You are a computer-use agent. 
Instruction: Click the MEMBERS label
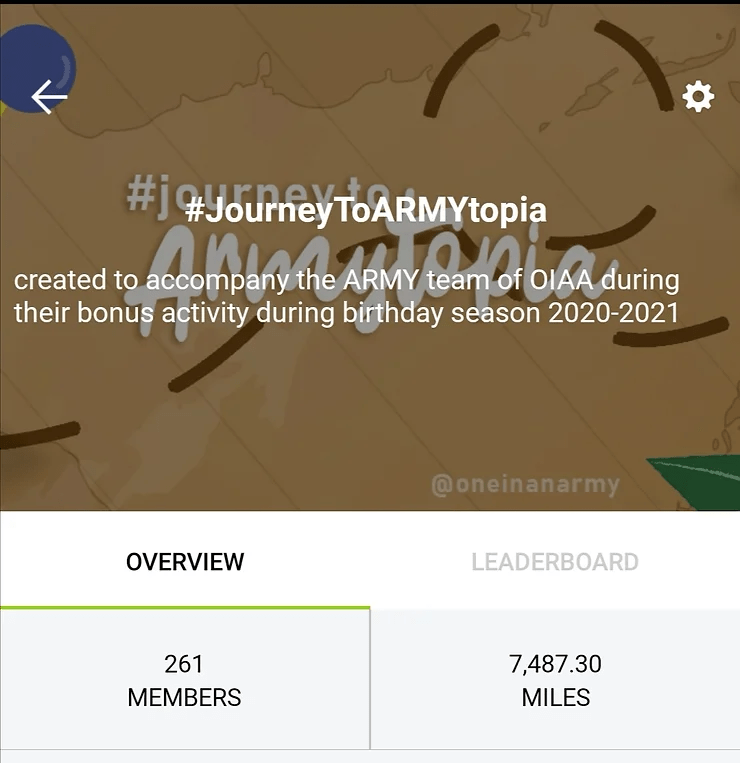(184, 697)
